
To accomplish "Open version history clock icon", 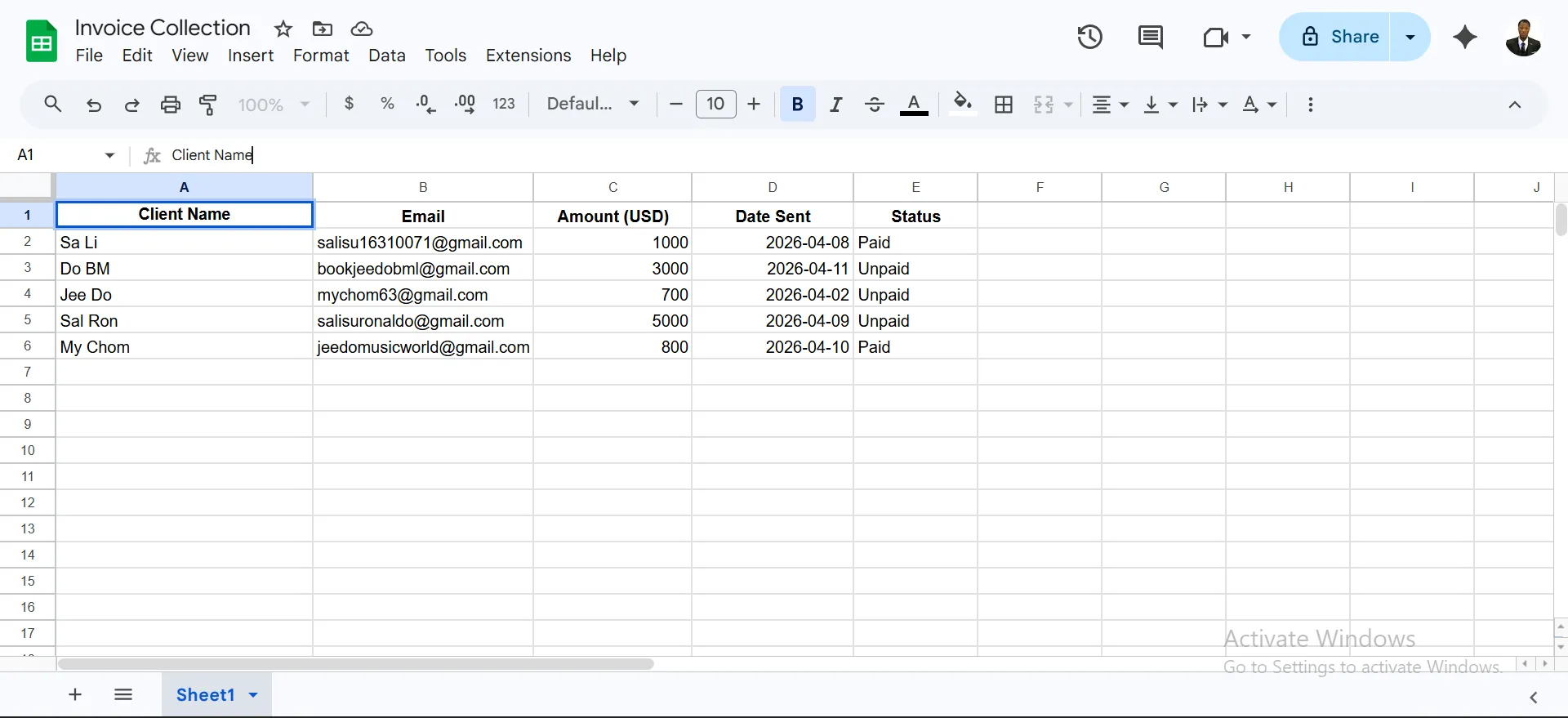I will pos(1089,37).
